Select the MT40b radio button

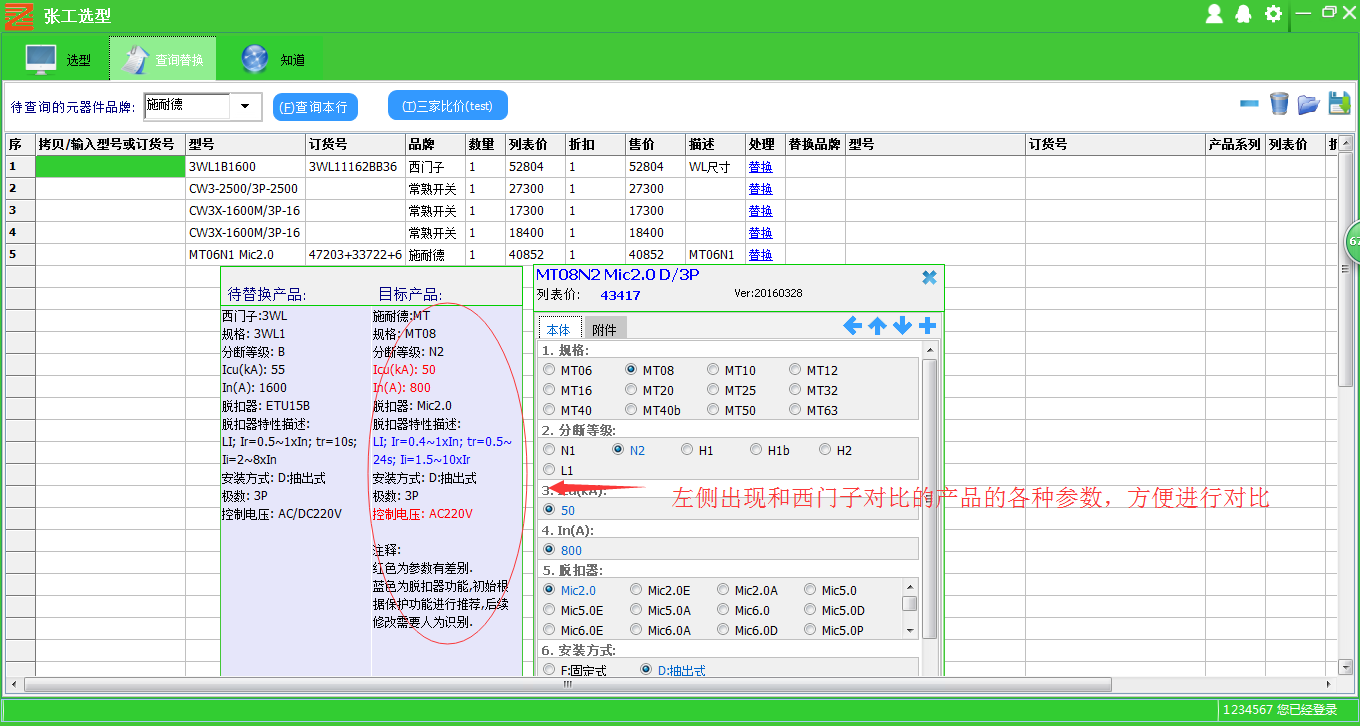(631, 410)
